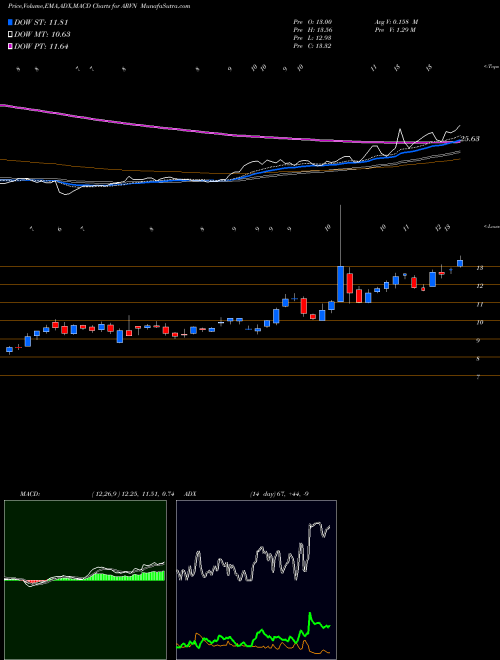Click the last blue candle at chart's right end
This screenshot has width=500, height=660.
coord(460,263)
